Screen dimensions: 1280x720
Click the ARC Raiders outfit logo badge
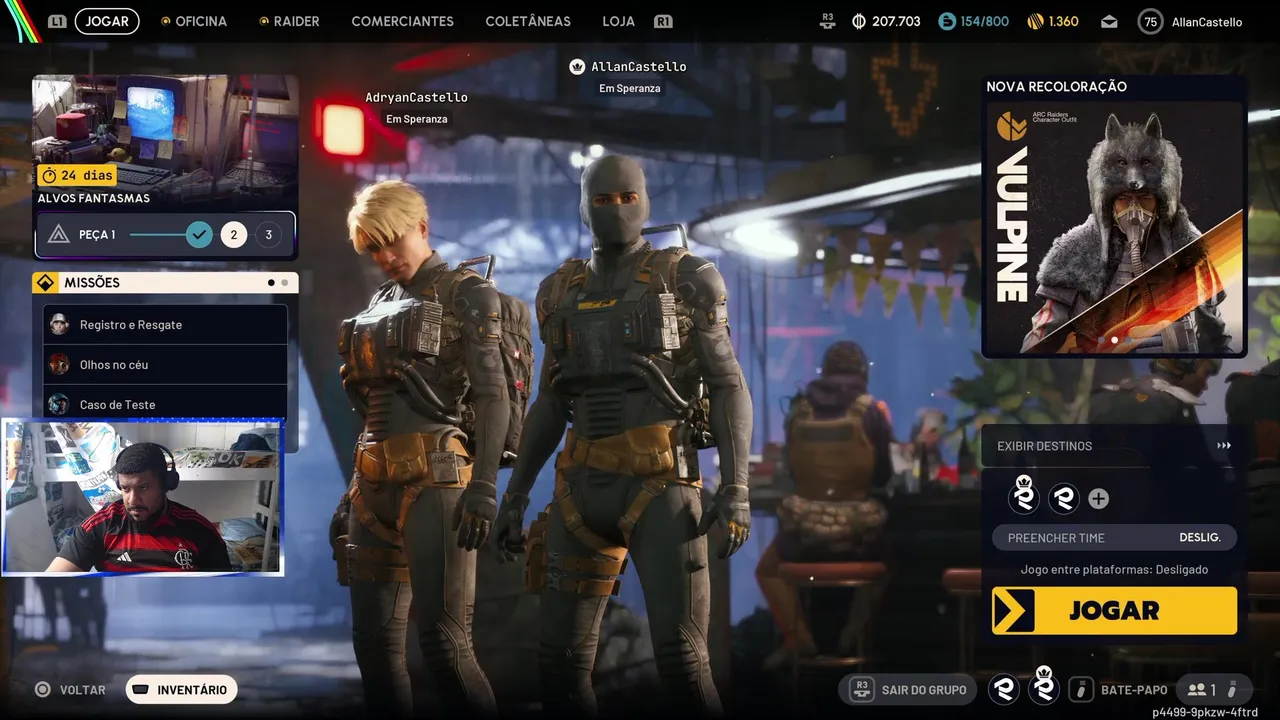[1012, 126]
